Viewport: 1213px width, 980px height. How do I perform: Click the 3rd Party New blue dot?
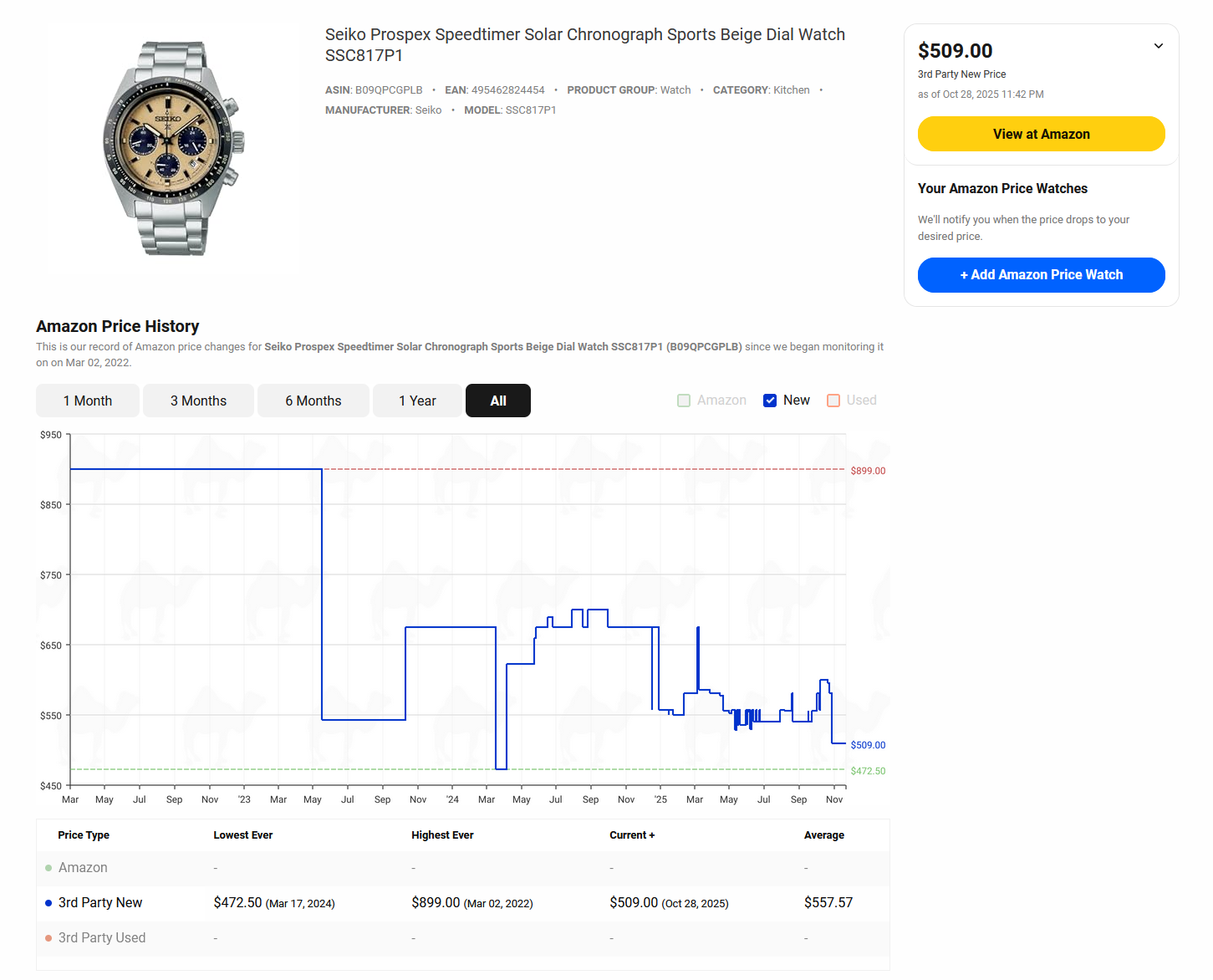[x=48, y=903]
